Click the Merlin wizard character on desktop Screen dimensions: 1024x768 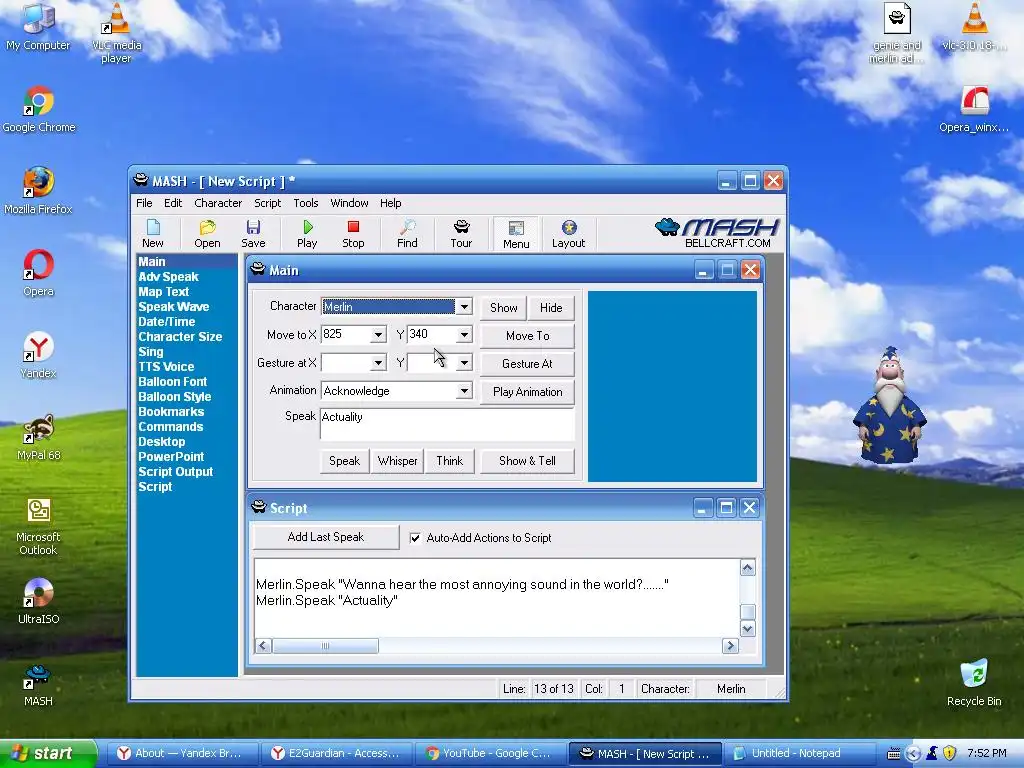pos(889,406)
